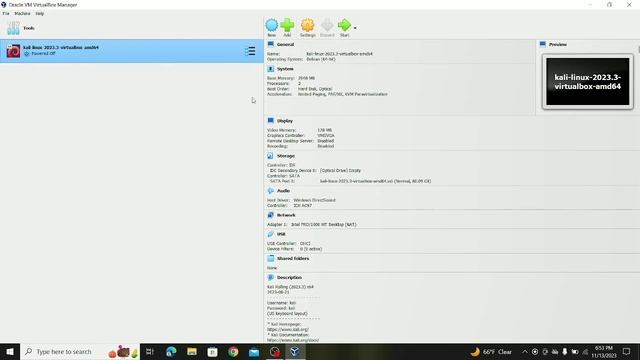Open the notification center icon
Image resolution: width=640 pixels, height=360 pixels.
tap(627, 351)
